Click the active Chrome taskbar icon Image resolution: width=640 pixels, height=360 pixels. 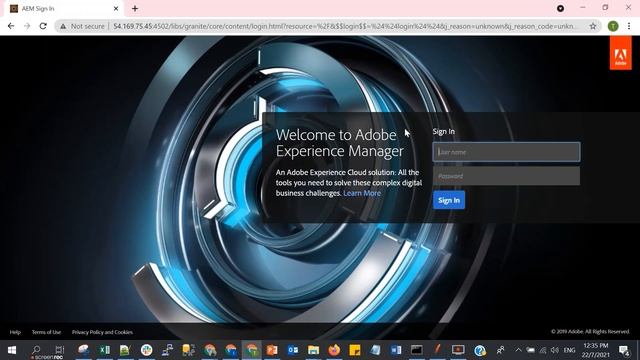point(251,350)
